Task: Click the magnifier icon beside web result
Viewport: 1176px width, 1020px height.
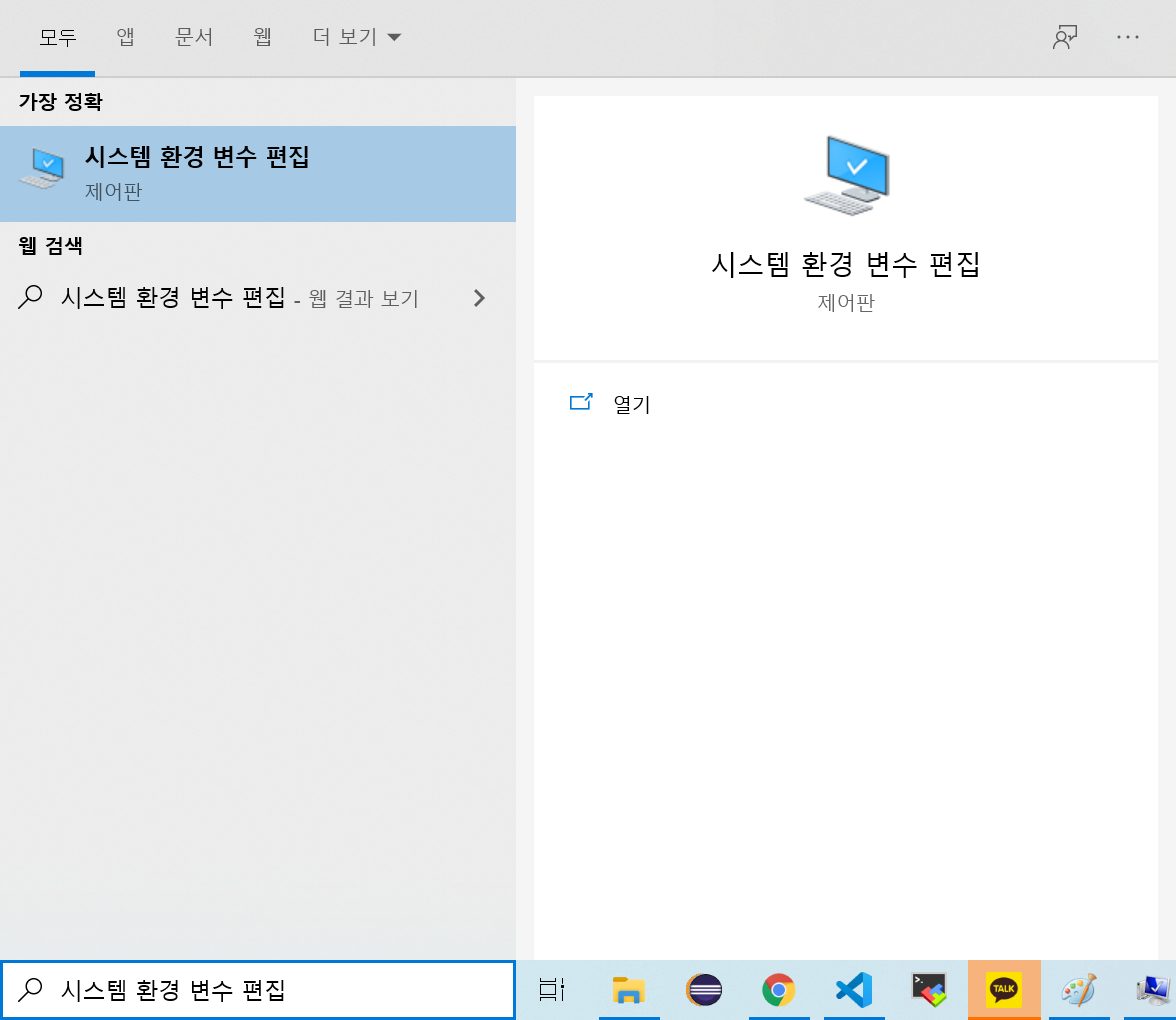Action: tap(30, 297)
